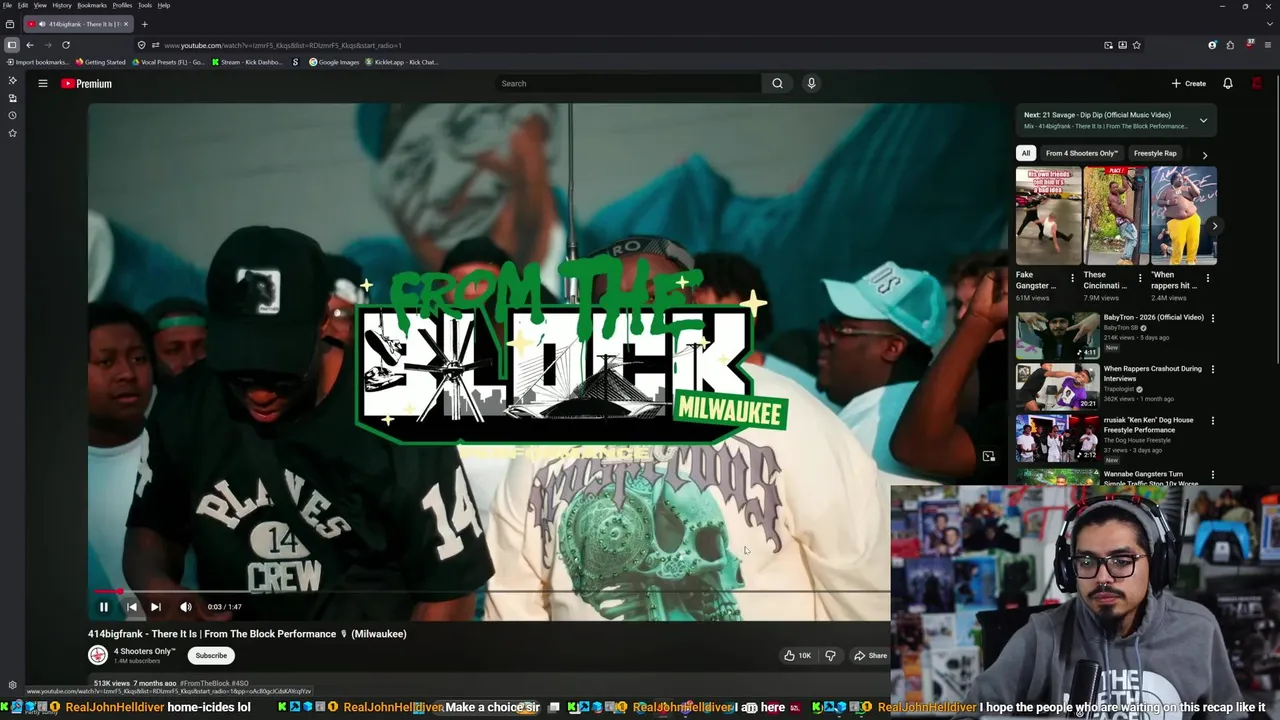Screen dimensions: 1280x720
Task: Like the video showing 10K
Action: [798, 656]
